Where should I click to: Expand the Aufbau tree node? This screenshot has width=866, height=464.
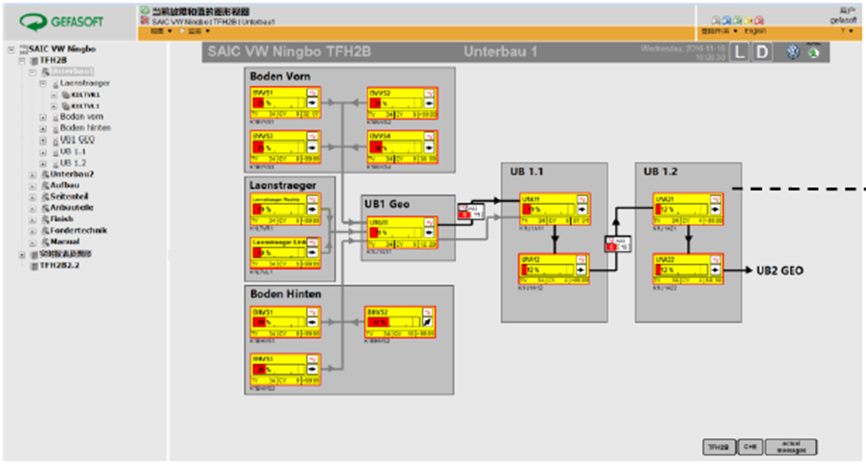pyautogui.click(x=33, y=186)
